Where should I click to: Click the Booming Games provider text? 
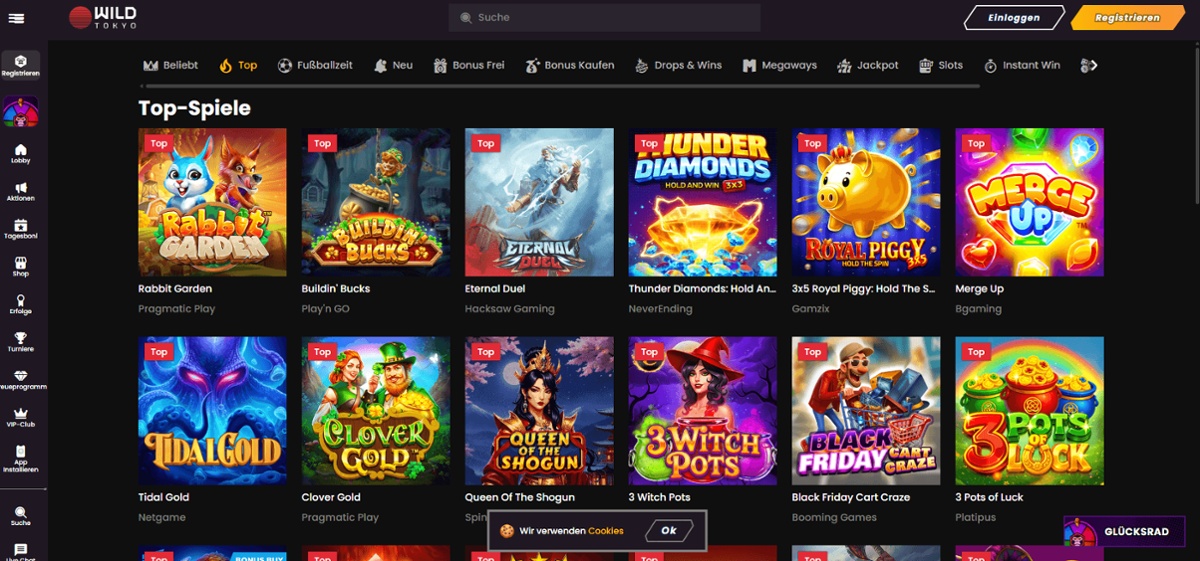(x=834, y=518)
